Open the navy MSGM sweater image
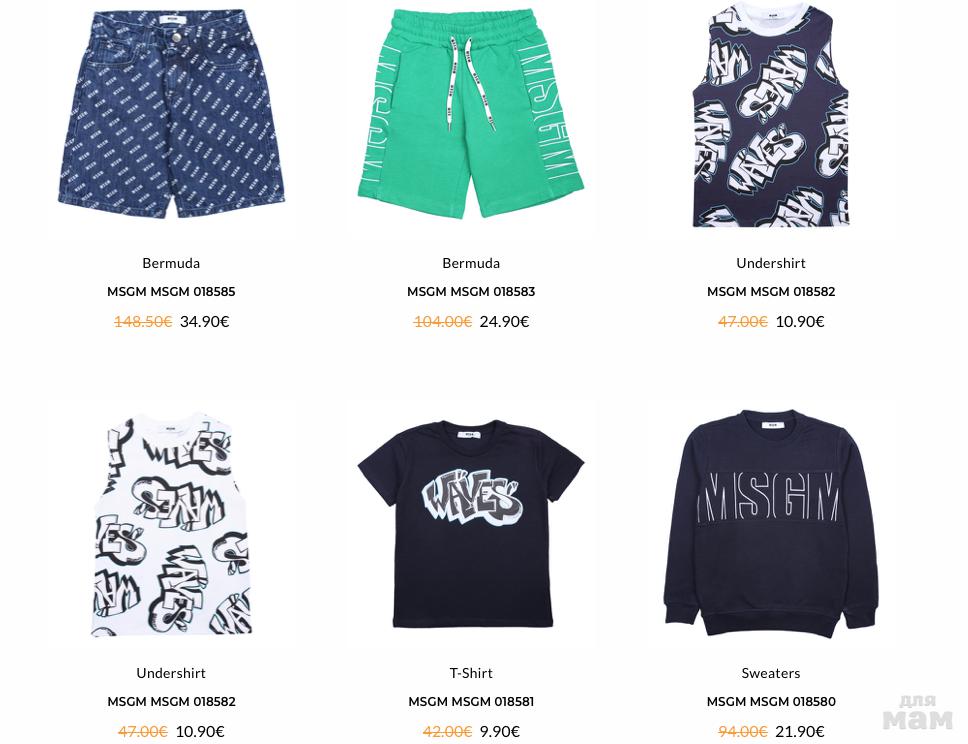 click(x=770, y=523)
